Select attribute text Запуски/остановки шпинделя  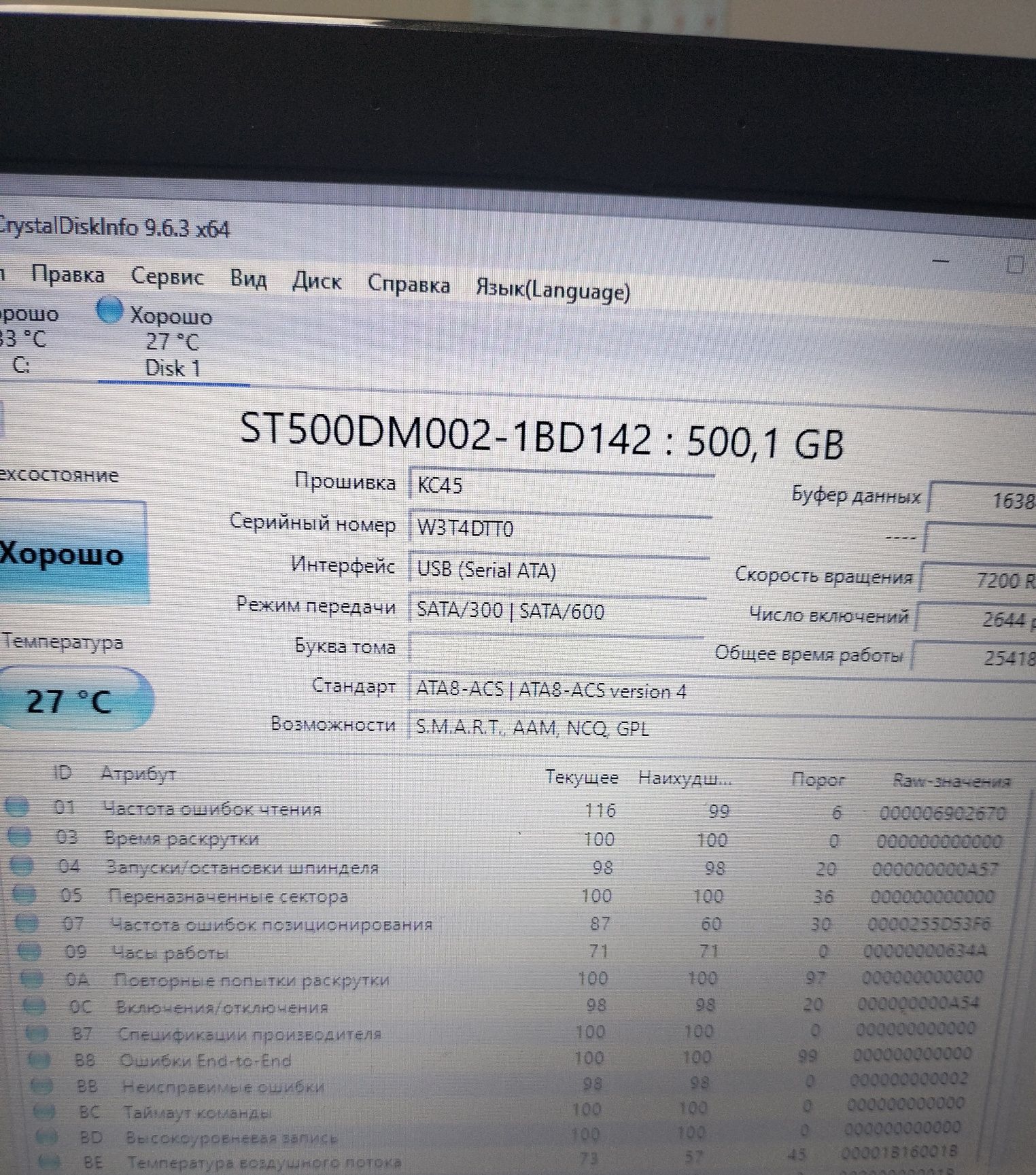[243, 868]
